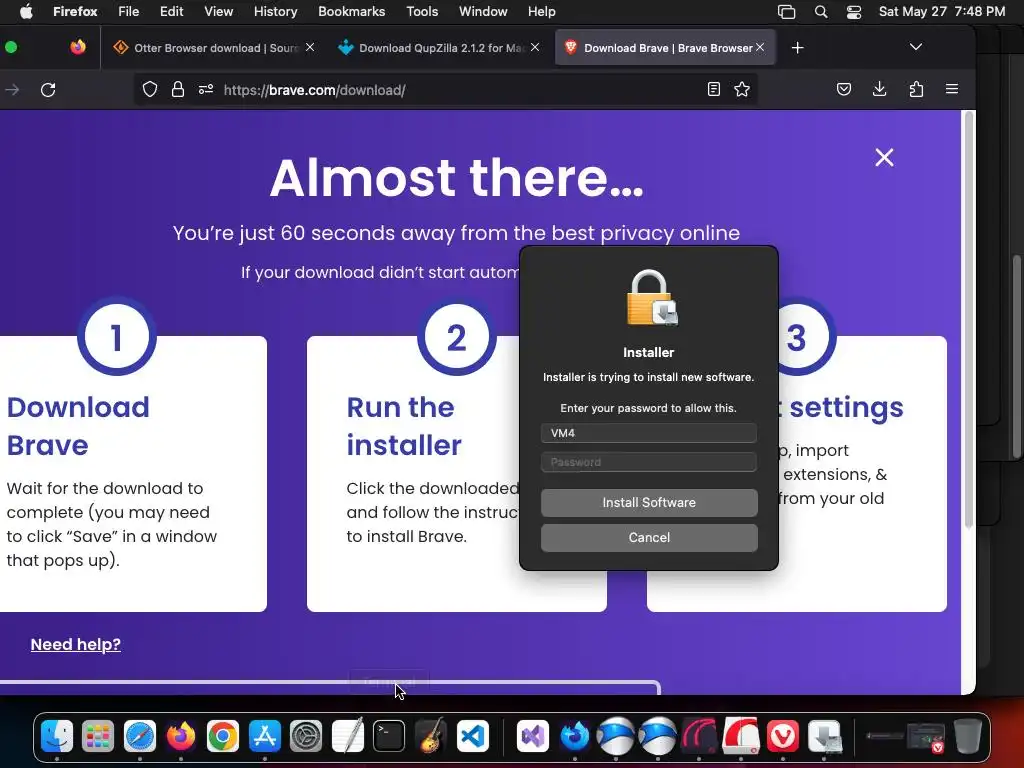The height and width of the screenshot is (768, 1024).
Task: Click the page vertical scrollbar
Action: point(969,320)
